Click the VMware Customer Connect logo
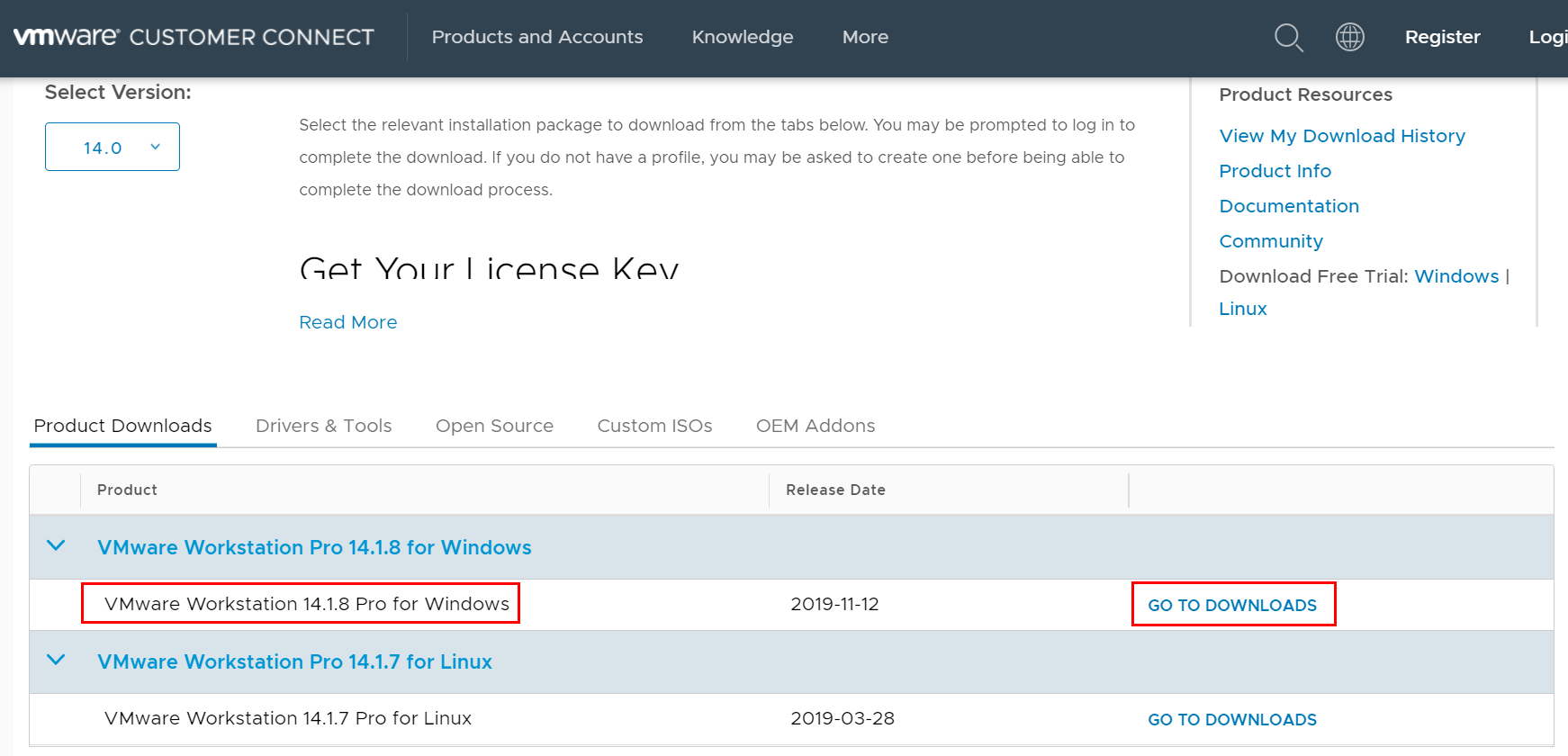 coord(194,37)
